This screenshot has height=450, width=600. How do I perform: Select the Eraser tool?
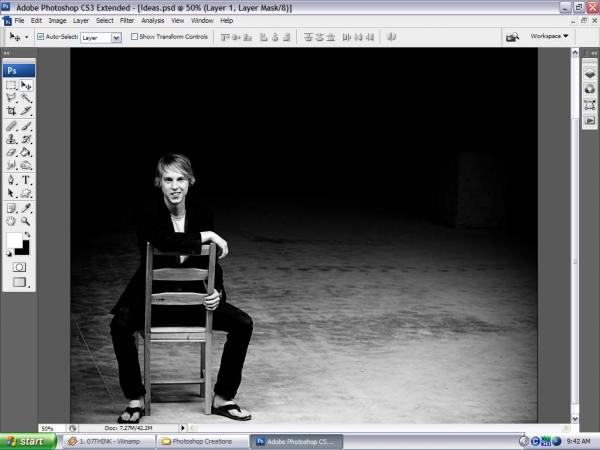(11, 152)
